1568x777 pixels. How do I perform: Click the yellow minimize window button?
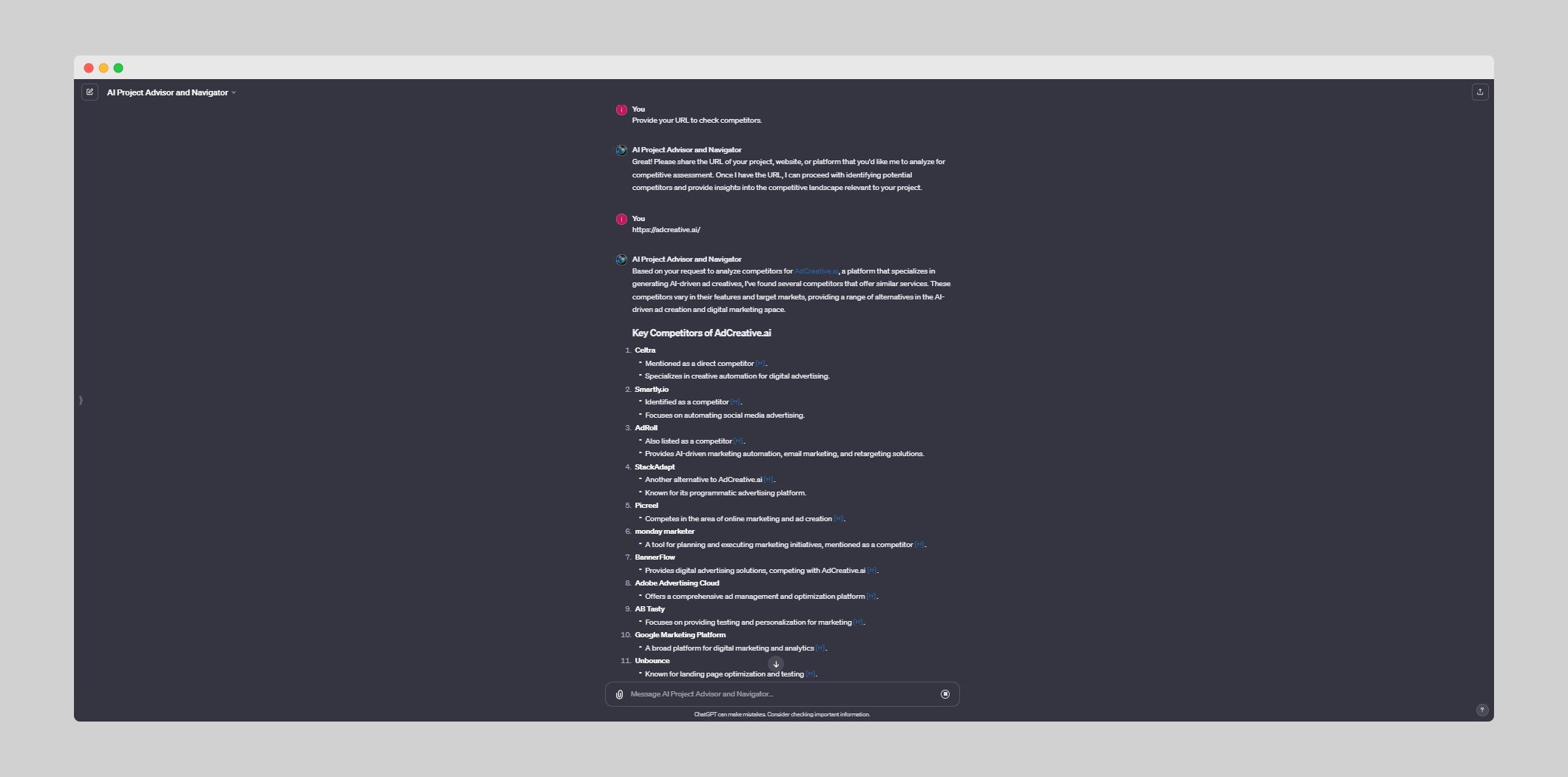click(x=104, y=68)
